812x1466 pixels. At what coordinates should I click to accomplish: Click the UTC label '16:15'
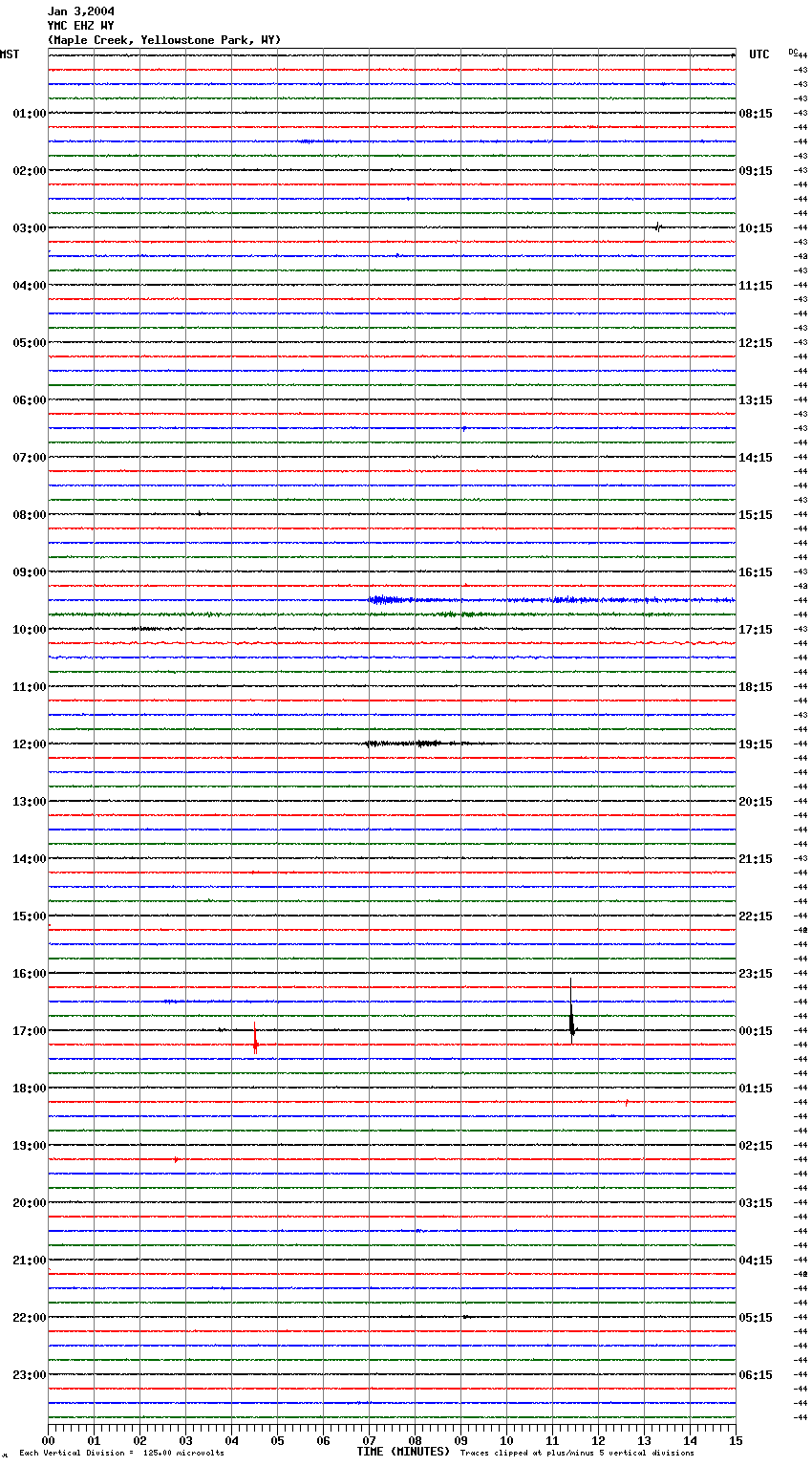(x=756, y=572)
